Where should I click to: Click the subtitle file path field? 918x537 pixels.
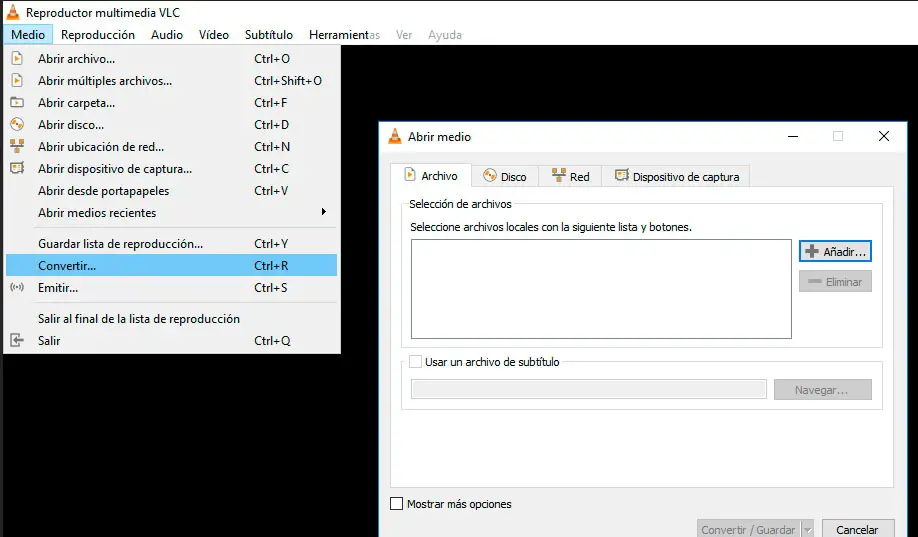[x=588, y=389]
